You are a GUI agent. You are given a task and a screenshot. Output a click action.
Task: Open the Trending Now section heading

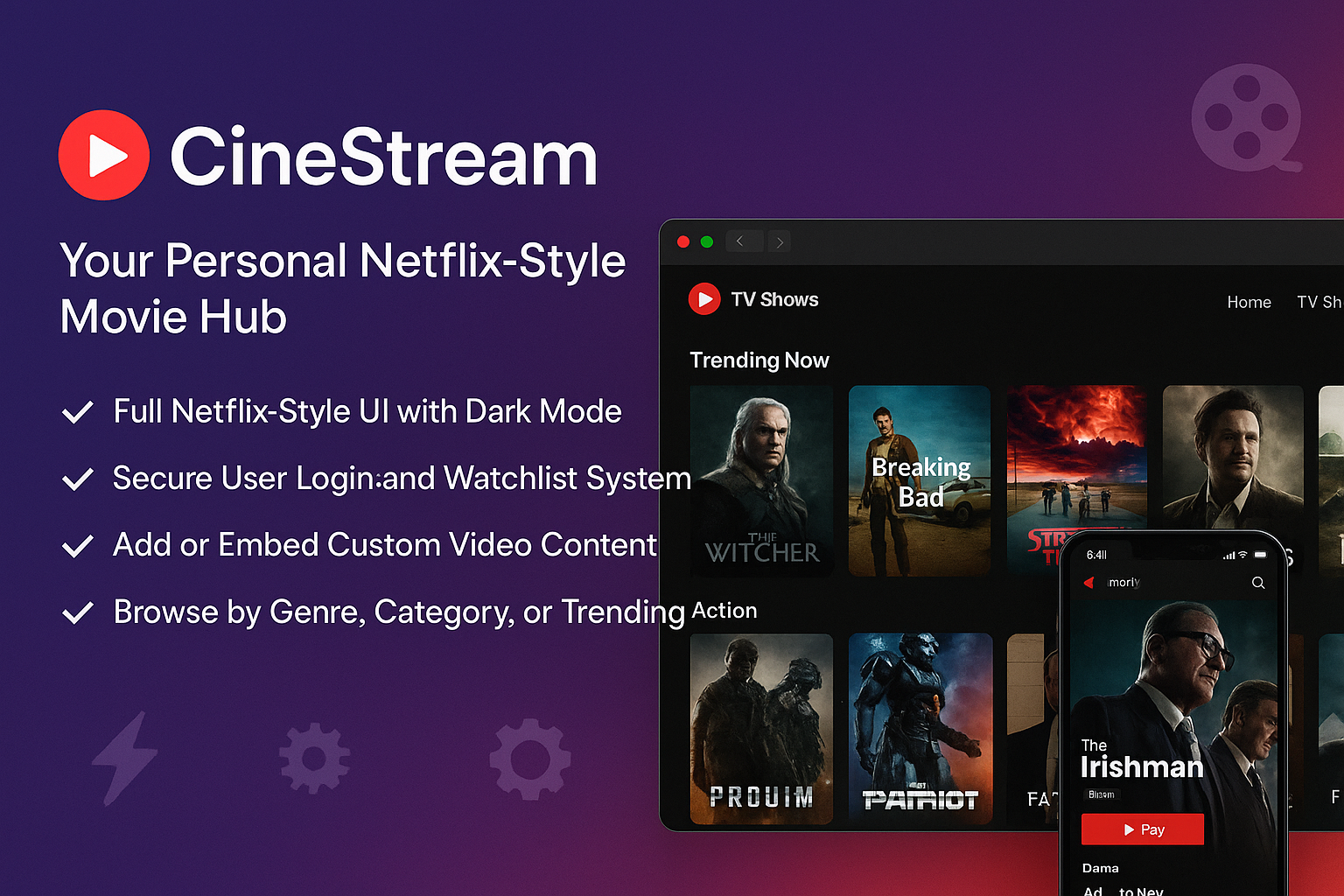(x=759, y=360)
